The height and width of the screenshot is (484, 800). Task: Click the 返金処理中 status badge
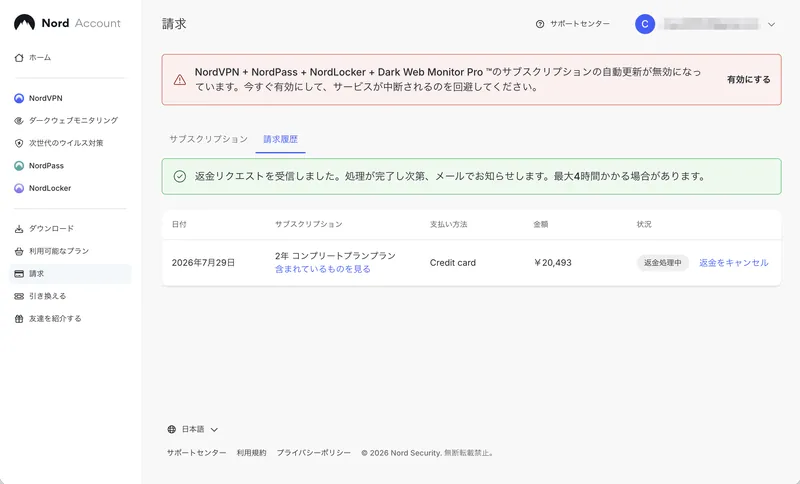pyautogui.click(x=663, y=263)
